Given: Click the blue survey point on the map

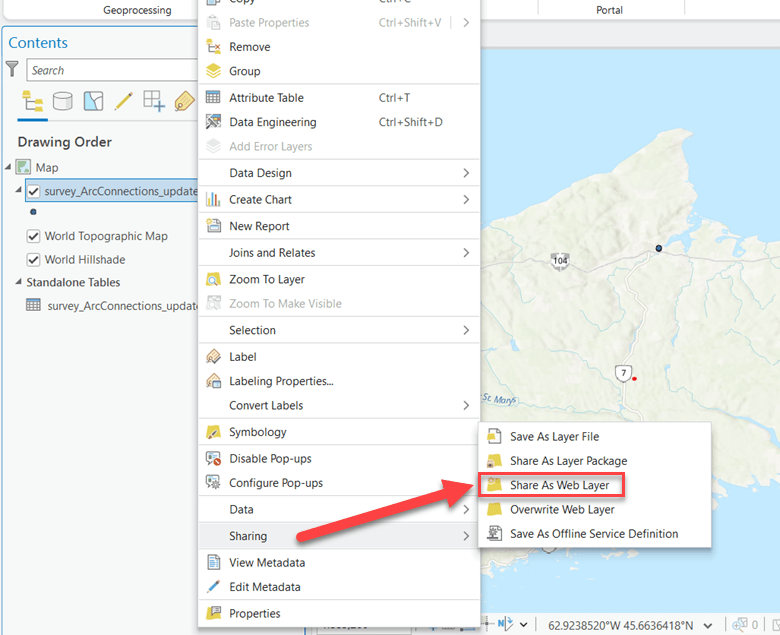Looking at the screenshot, I should tap(659, 248).
